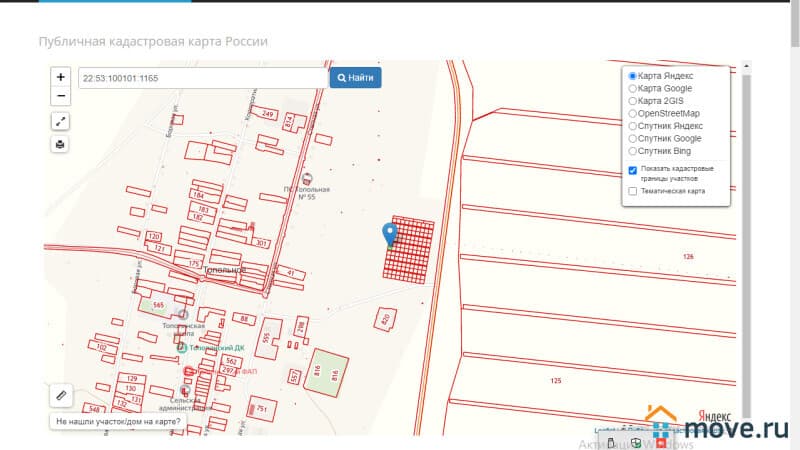Screen dimensions: 800x450
Task: Select Спутник Google satellite layer
Action: pyautogui.click(x=632, y=139)
